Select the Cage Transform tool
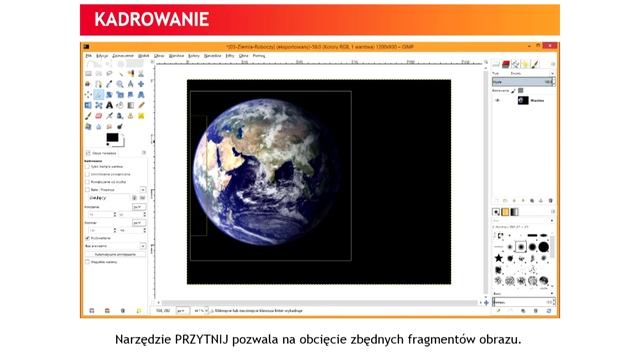 (99, 105)
